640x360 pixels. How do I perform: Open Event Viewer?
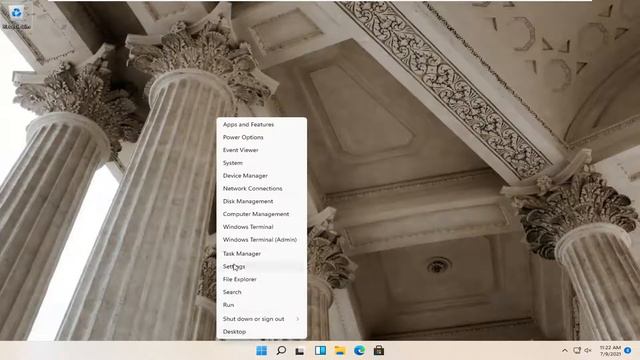(x=262, y=150)
